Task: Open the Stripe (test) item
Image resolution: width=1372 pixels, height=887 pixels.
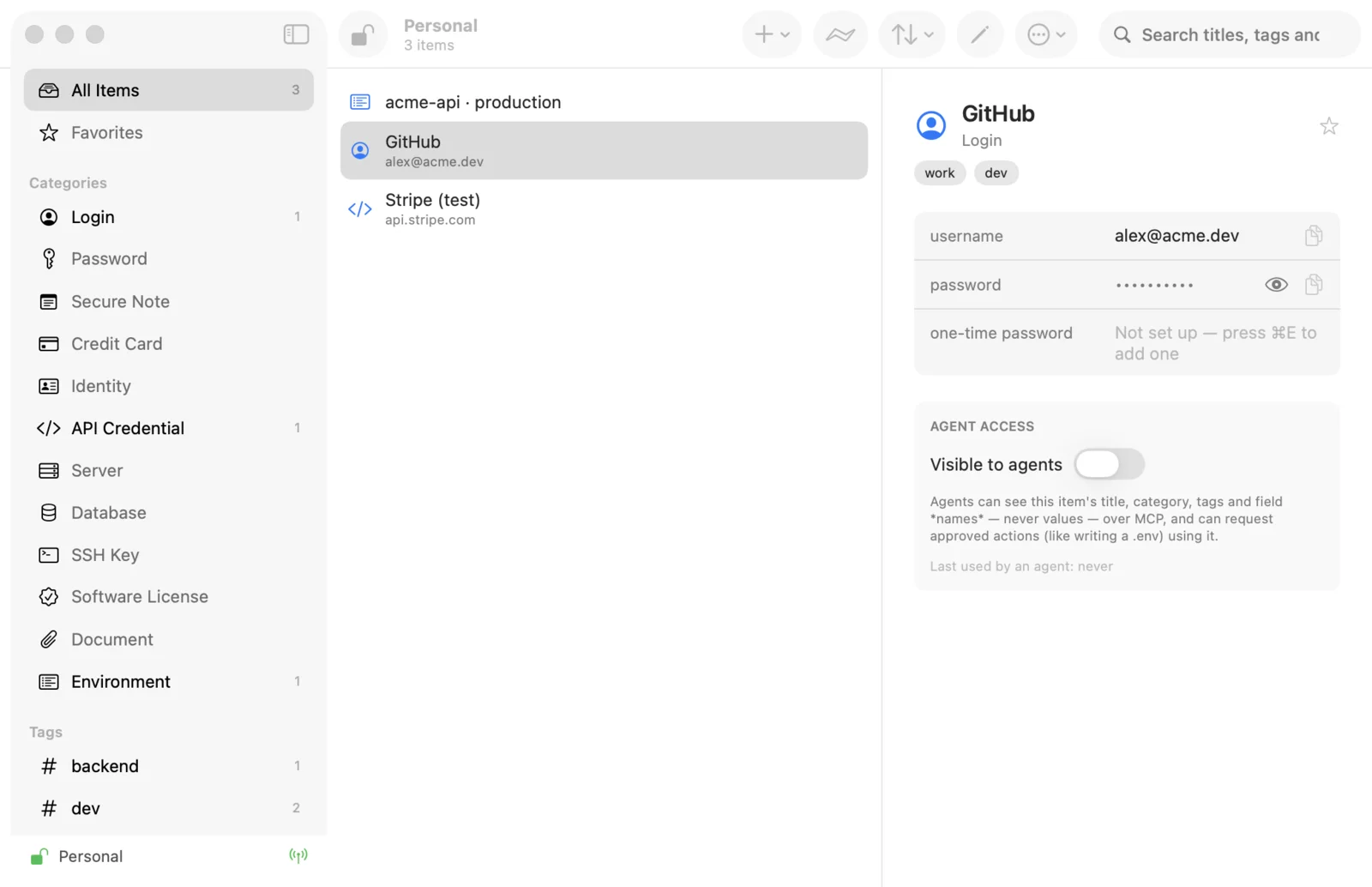Action: pos(604,208)
